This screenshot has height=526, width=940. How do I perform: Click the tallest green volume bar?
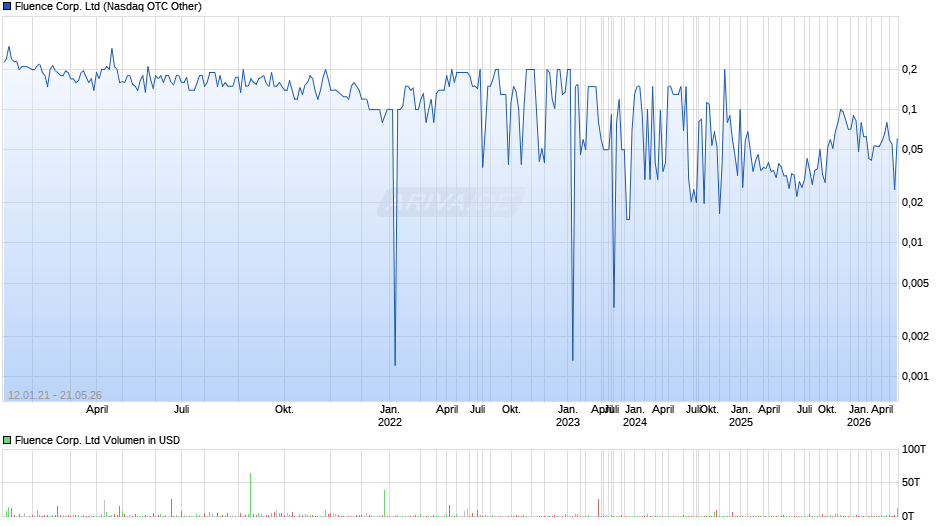coord(251,495)
